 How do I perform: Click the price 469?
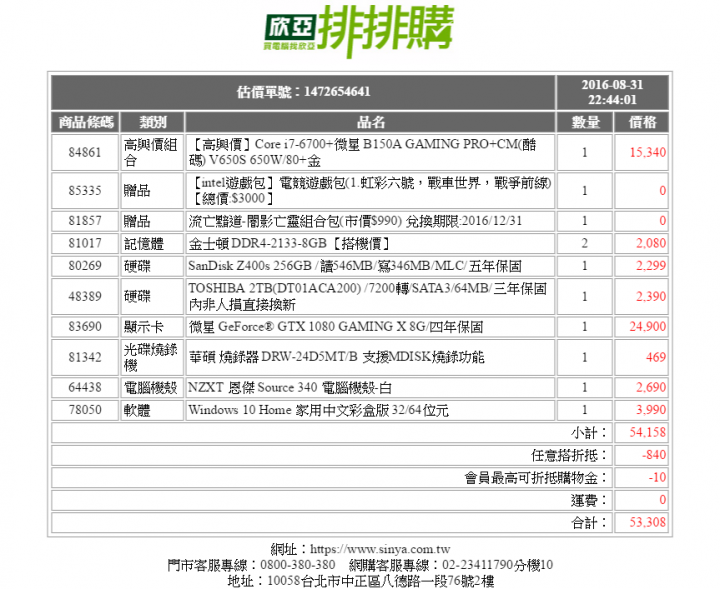click(656, 357)
